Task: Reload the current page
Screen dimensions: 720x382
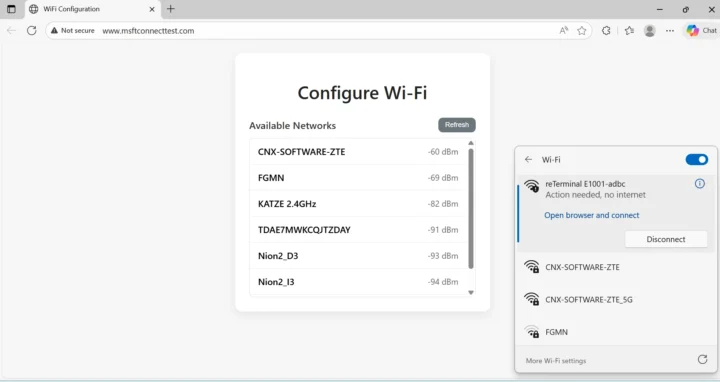Action: coord(32,31)
